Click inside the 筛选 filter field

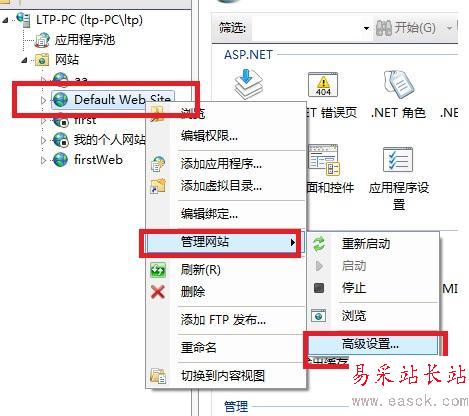coord(307,28)
